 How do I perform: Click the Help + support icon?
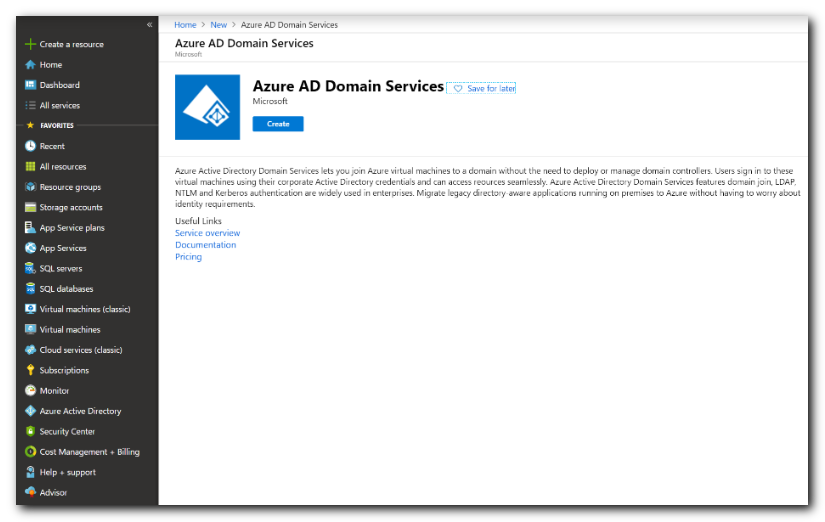coord(31,472)
